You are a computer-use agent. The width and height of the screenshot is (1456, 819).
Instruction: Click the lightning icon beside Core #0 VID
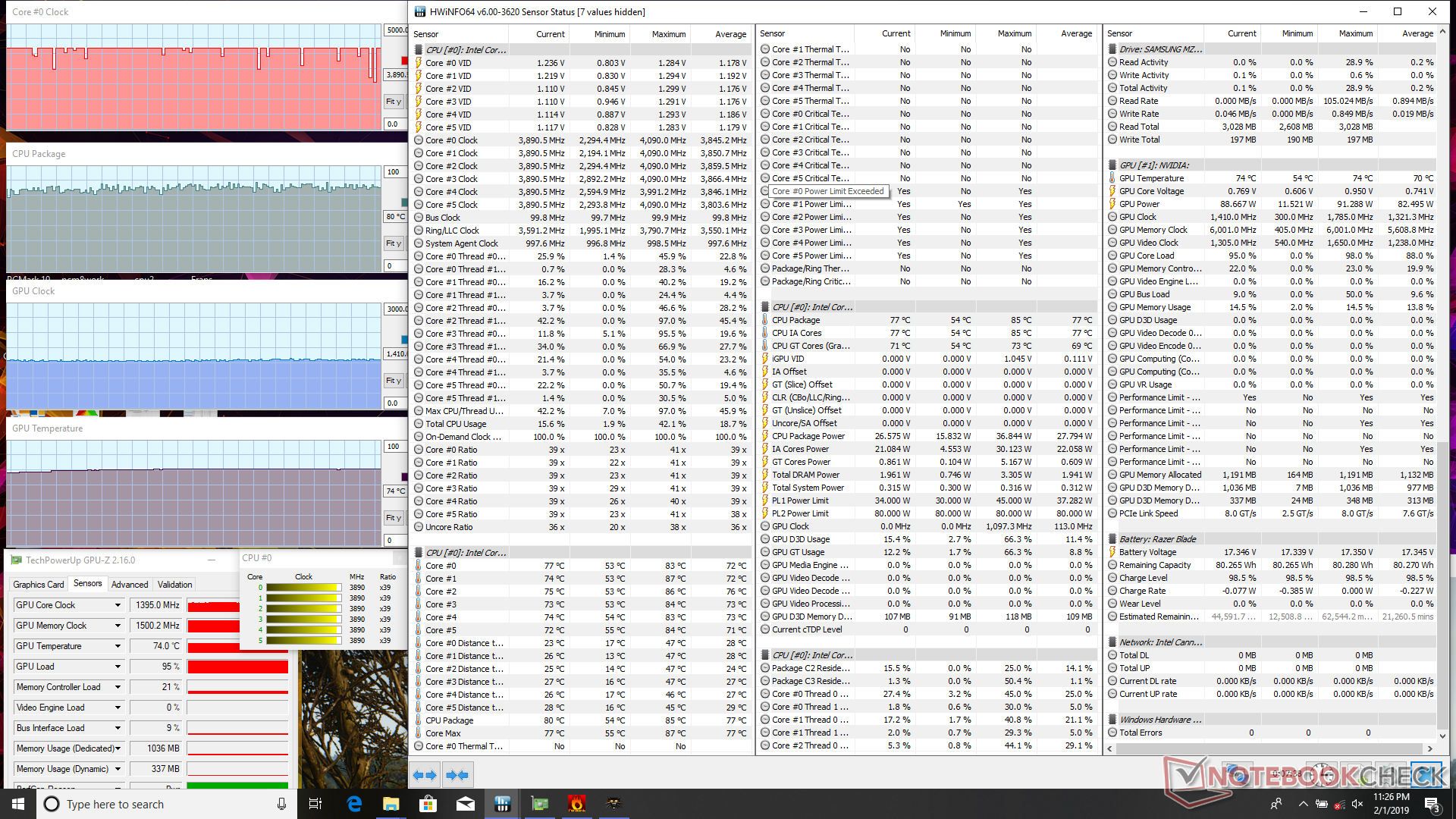click(419, 63)
